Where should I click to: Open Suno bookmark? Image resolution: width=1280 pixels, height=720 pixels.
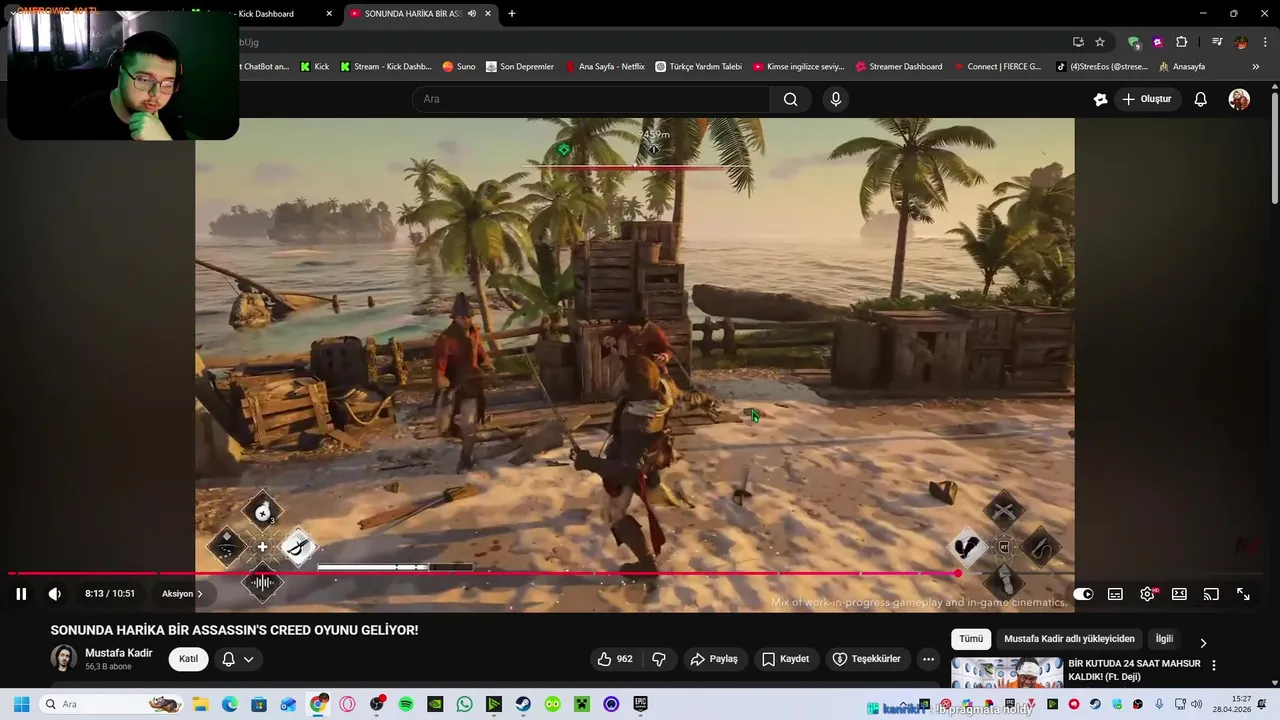coord(459,67)
